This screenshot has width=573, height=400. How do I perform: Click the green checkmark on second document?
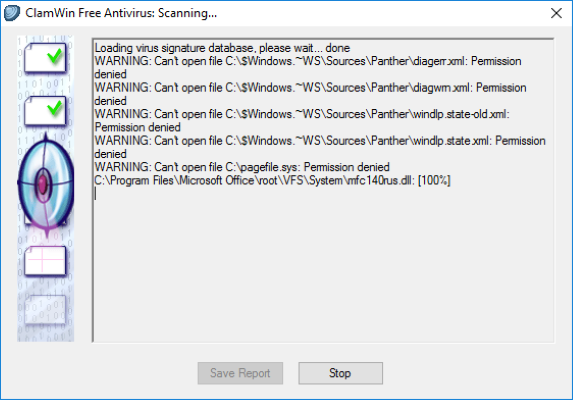[x=54, y=108]
